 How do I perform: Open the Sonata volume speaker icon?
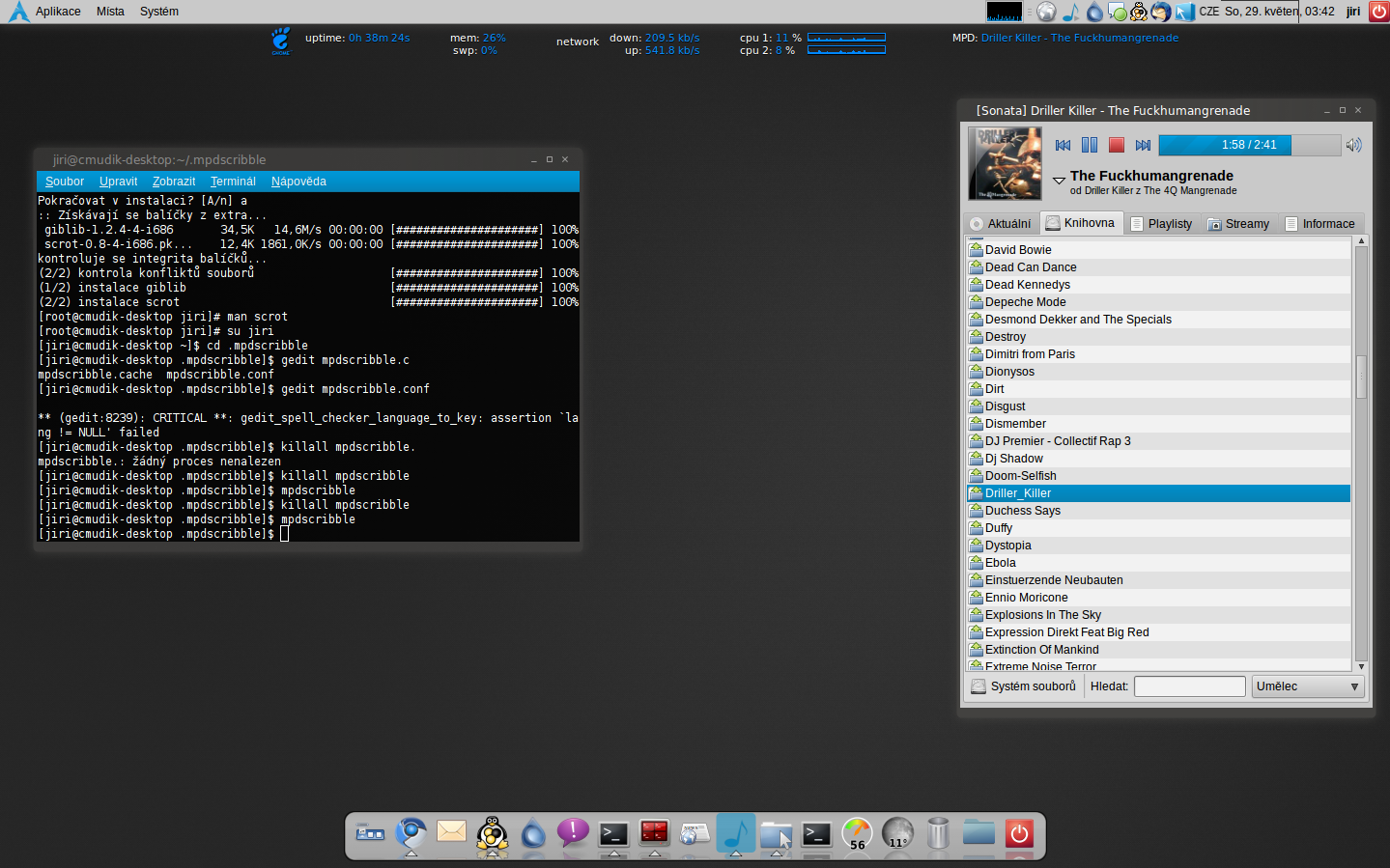(x=1354, y=145)
